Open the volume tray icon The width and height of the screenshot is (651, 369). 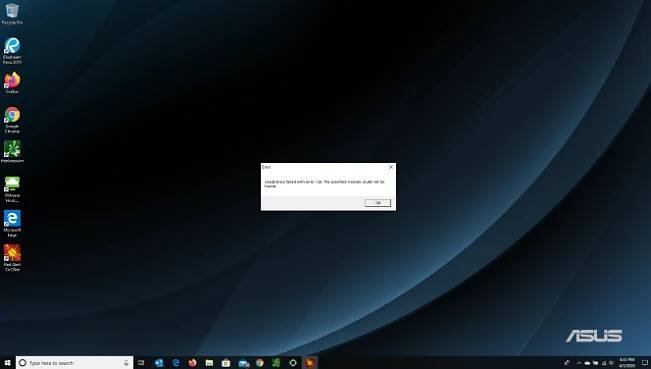[x=612, y=363]
